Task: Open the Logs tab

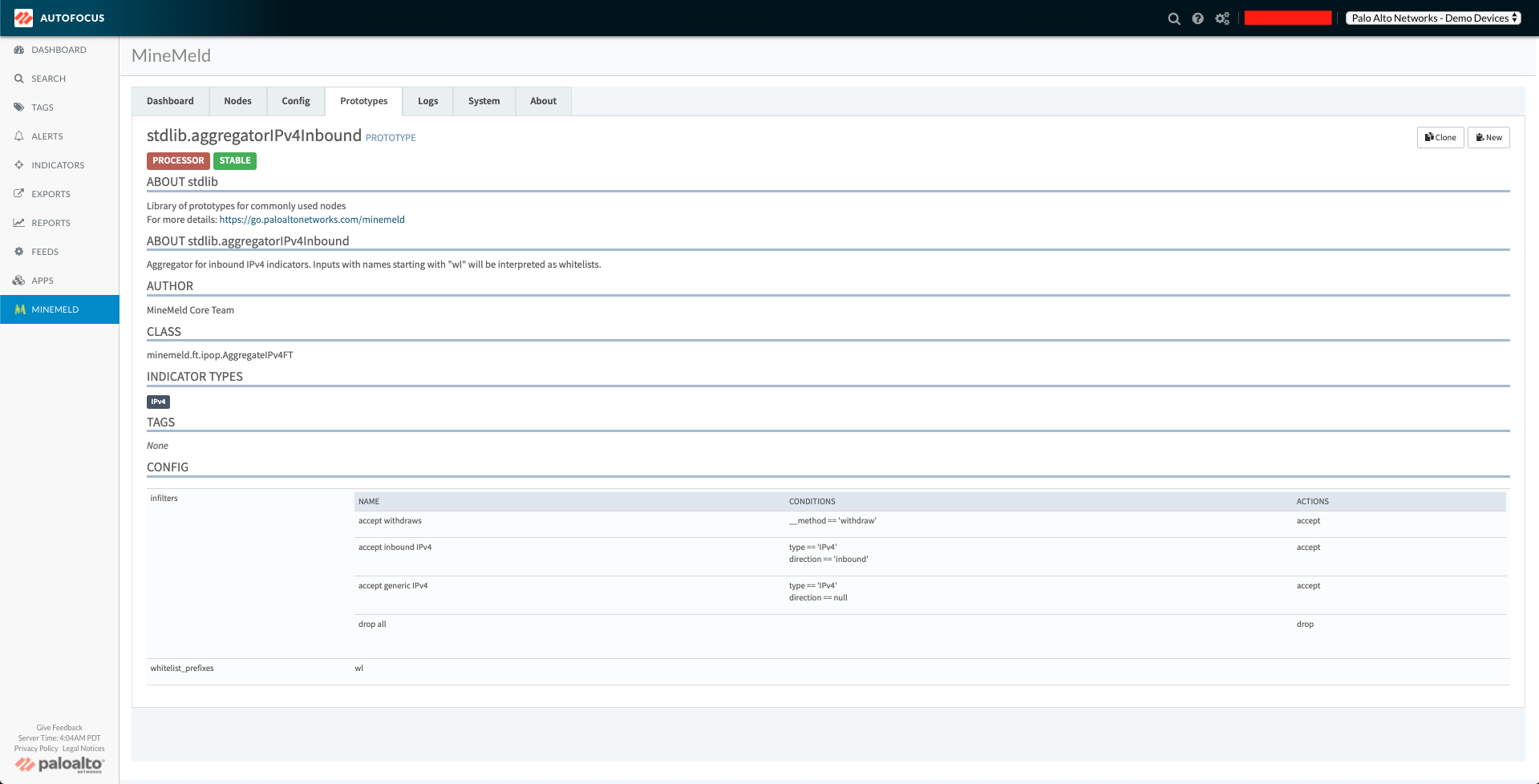Action: click(427, 101)
